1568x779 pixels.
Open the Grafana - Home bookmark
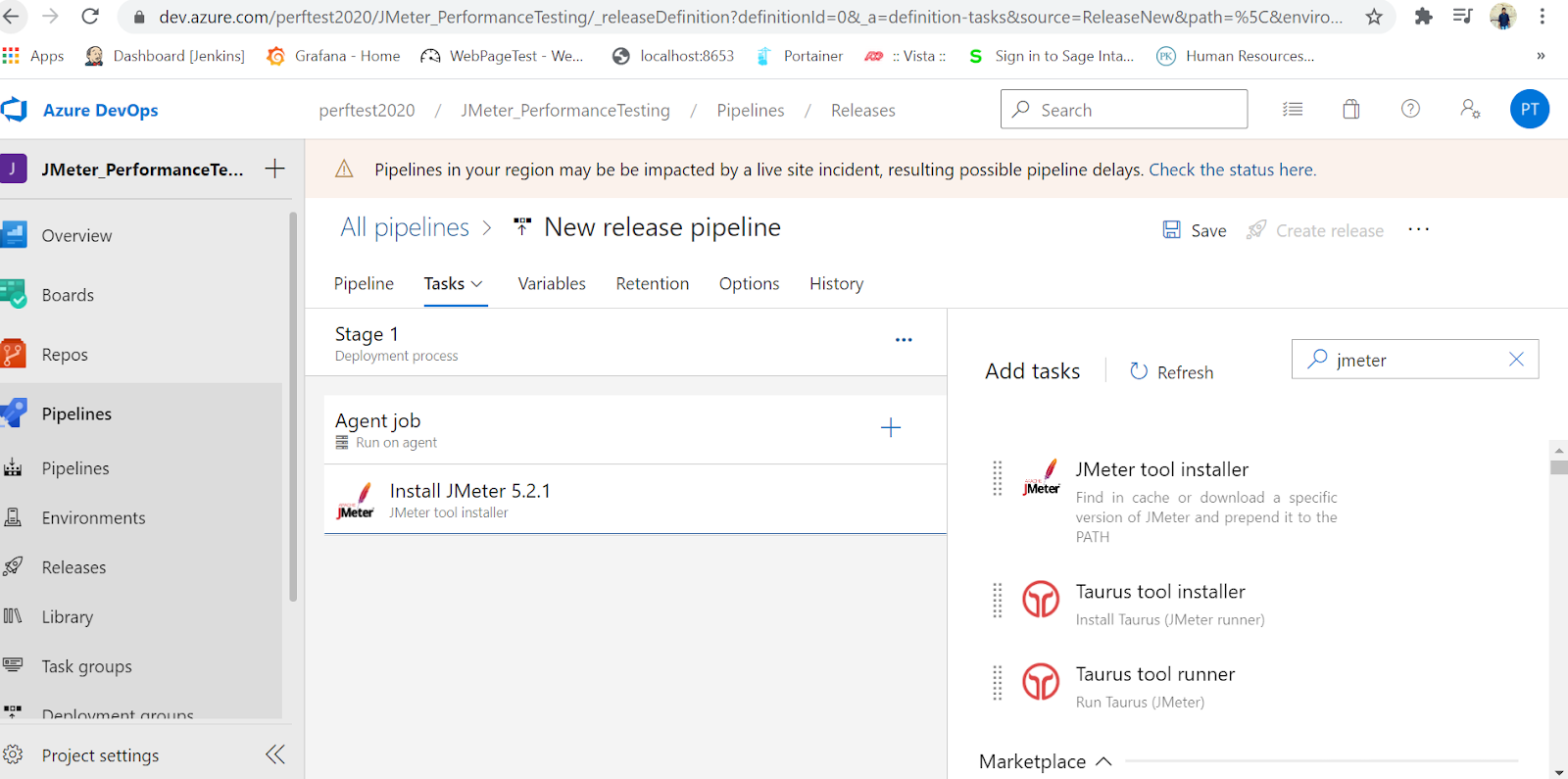coord(333,56)
